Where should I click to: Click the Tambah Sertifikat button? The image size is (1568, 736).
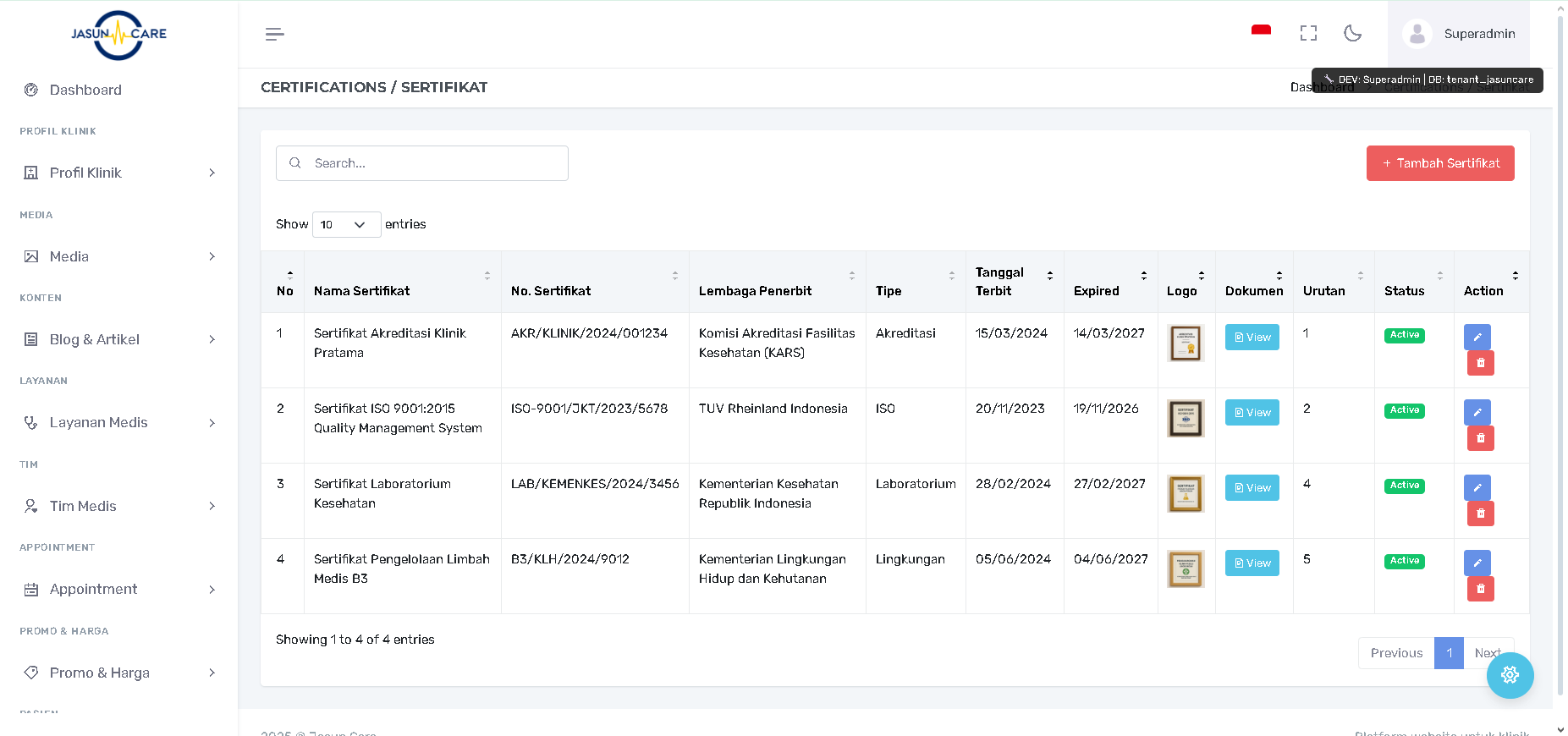pyautogui.click(x=1439, y=163)
